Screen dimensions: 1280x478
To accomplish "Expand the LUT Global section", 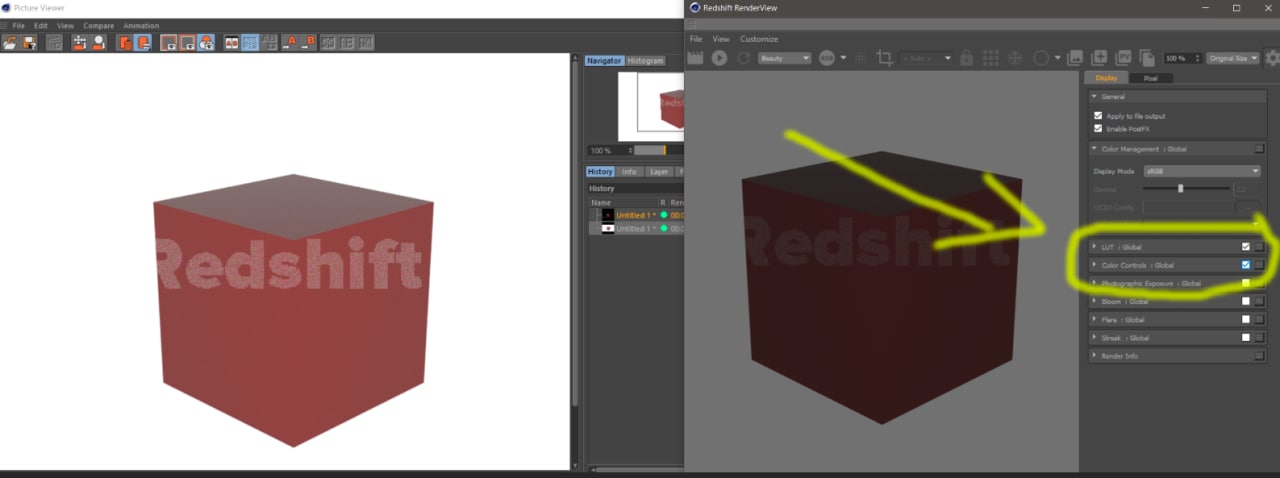I will click(1094, 247).
